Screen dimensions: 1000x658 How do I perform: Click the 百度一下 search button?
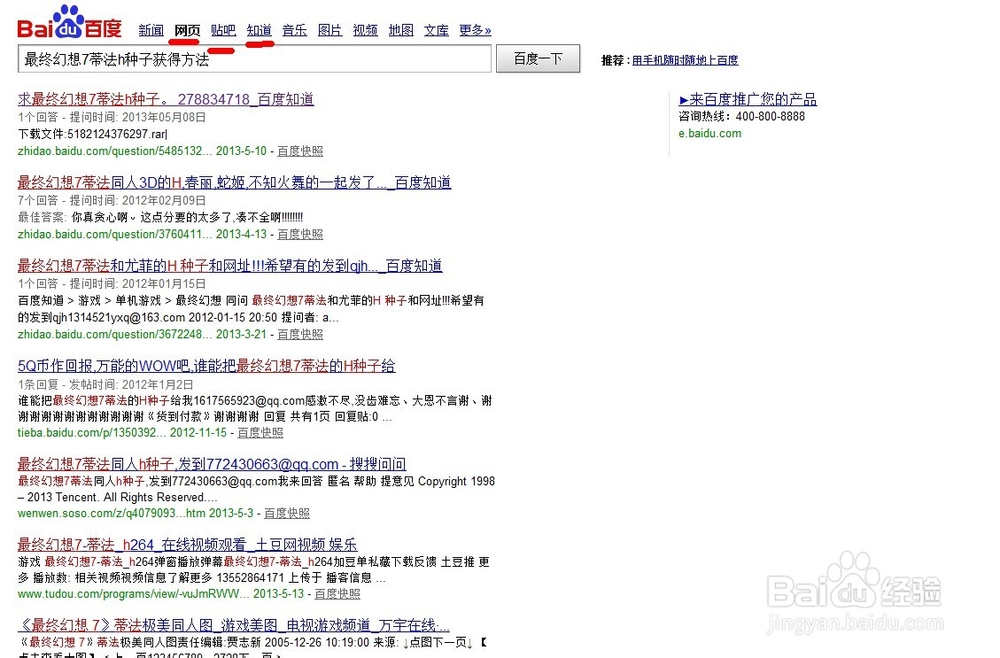coord(538,59)
